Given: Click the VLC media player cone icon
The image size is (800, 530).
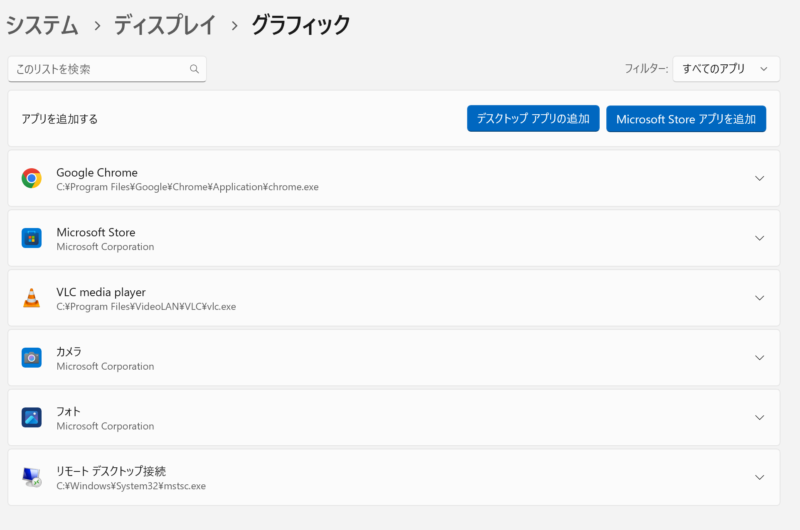Looking at the screenshot, I should [x=32, y=298].
